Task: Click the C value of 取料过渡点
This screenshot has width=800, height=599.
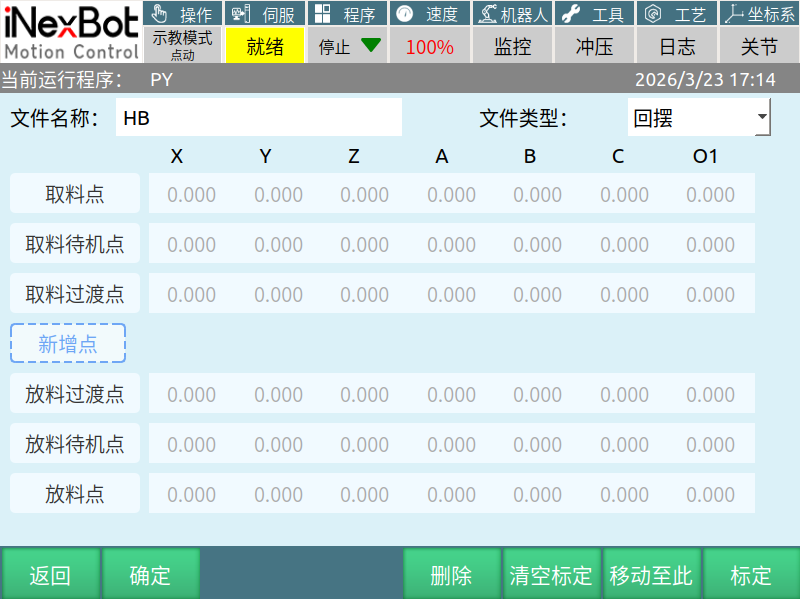Action: click(x=624, y=294)
